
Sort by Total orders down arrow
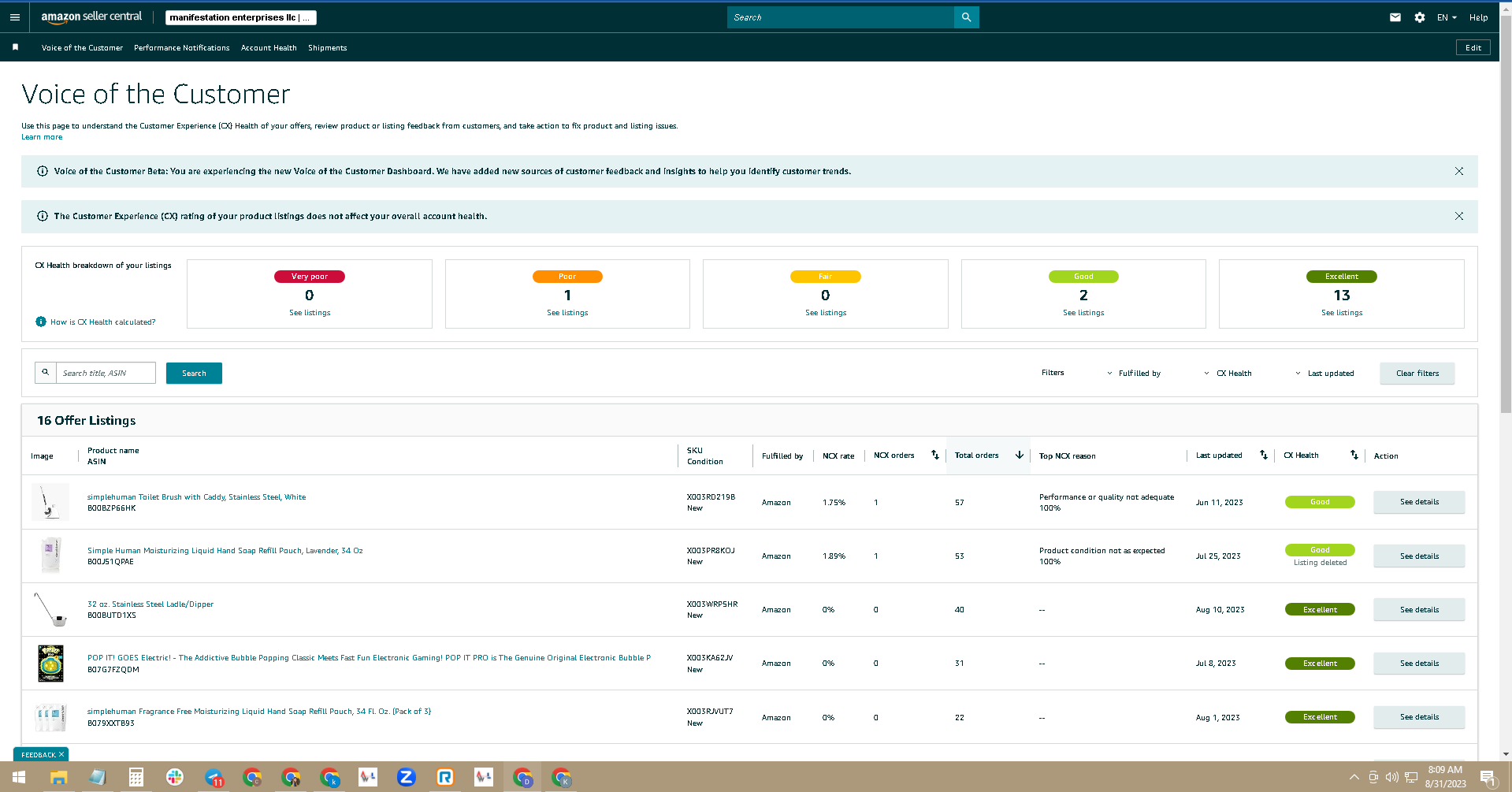pyautogui.click(x=1019, y=455)
